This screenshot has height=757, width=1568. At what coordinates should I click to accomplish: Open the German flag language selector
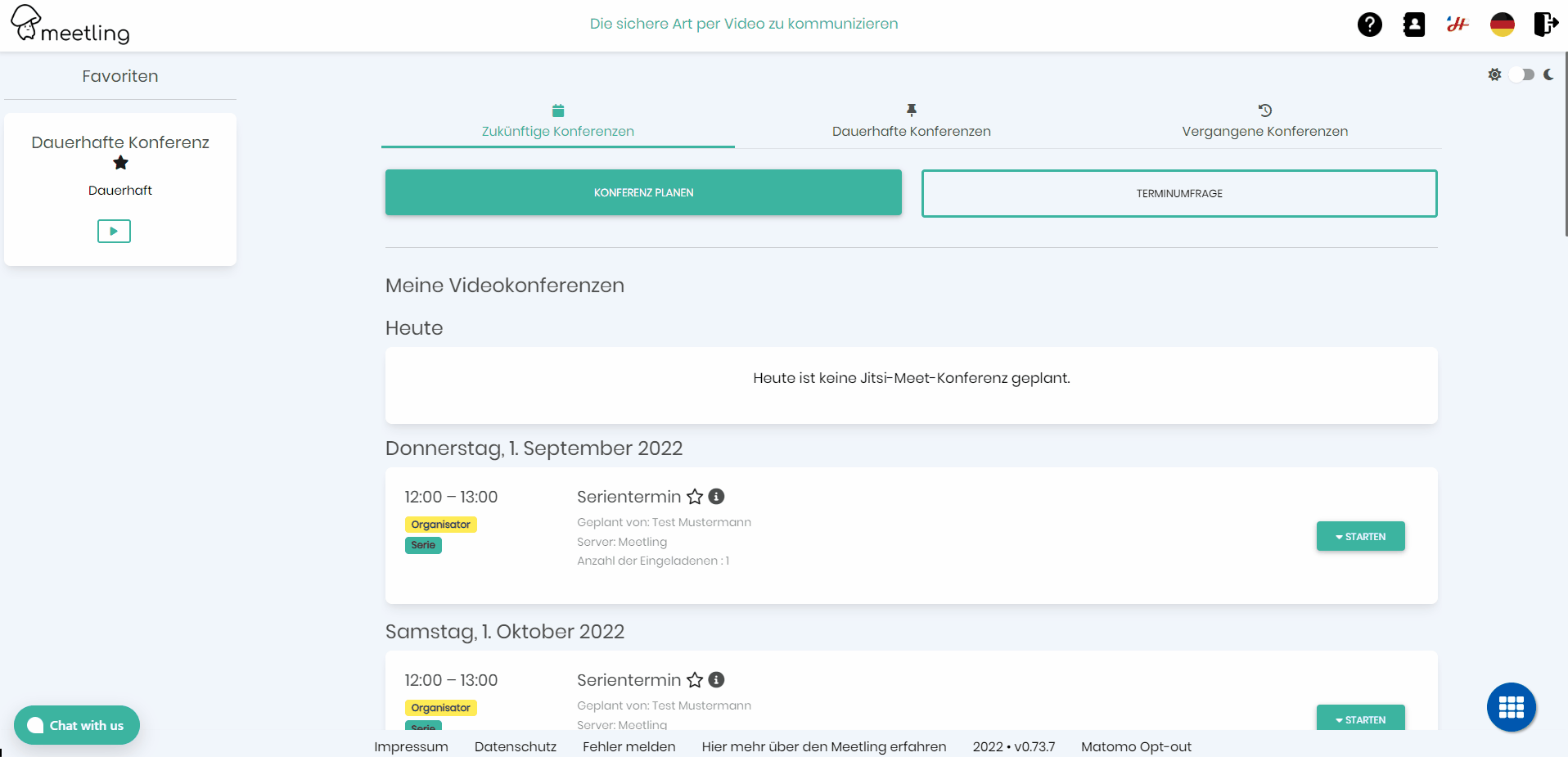(1502, 25)
